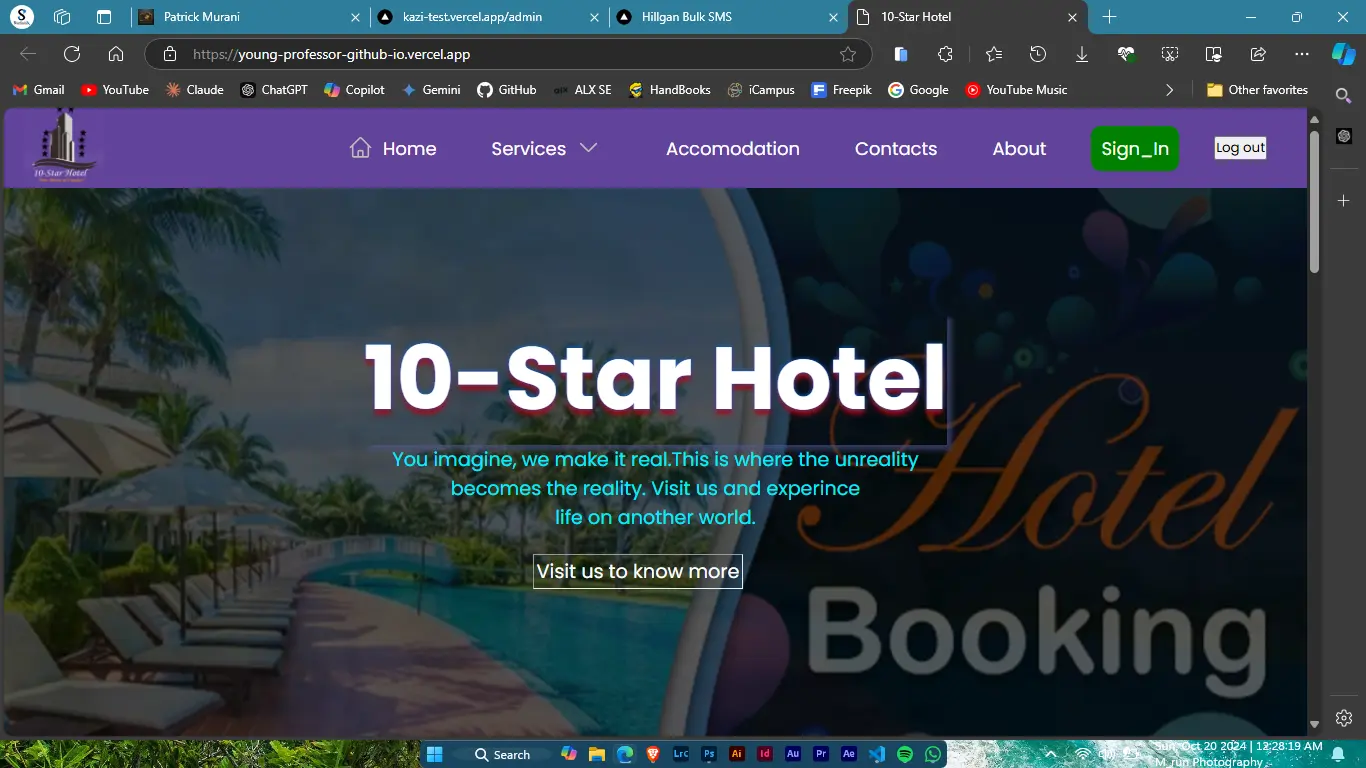This screenshot has width=1366, height=768.
Task: Open the taskbar date and time
Action: (x=1240, y=747)
